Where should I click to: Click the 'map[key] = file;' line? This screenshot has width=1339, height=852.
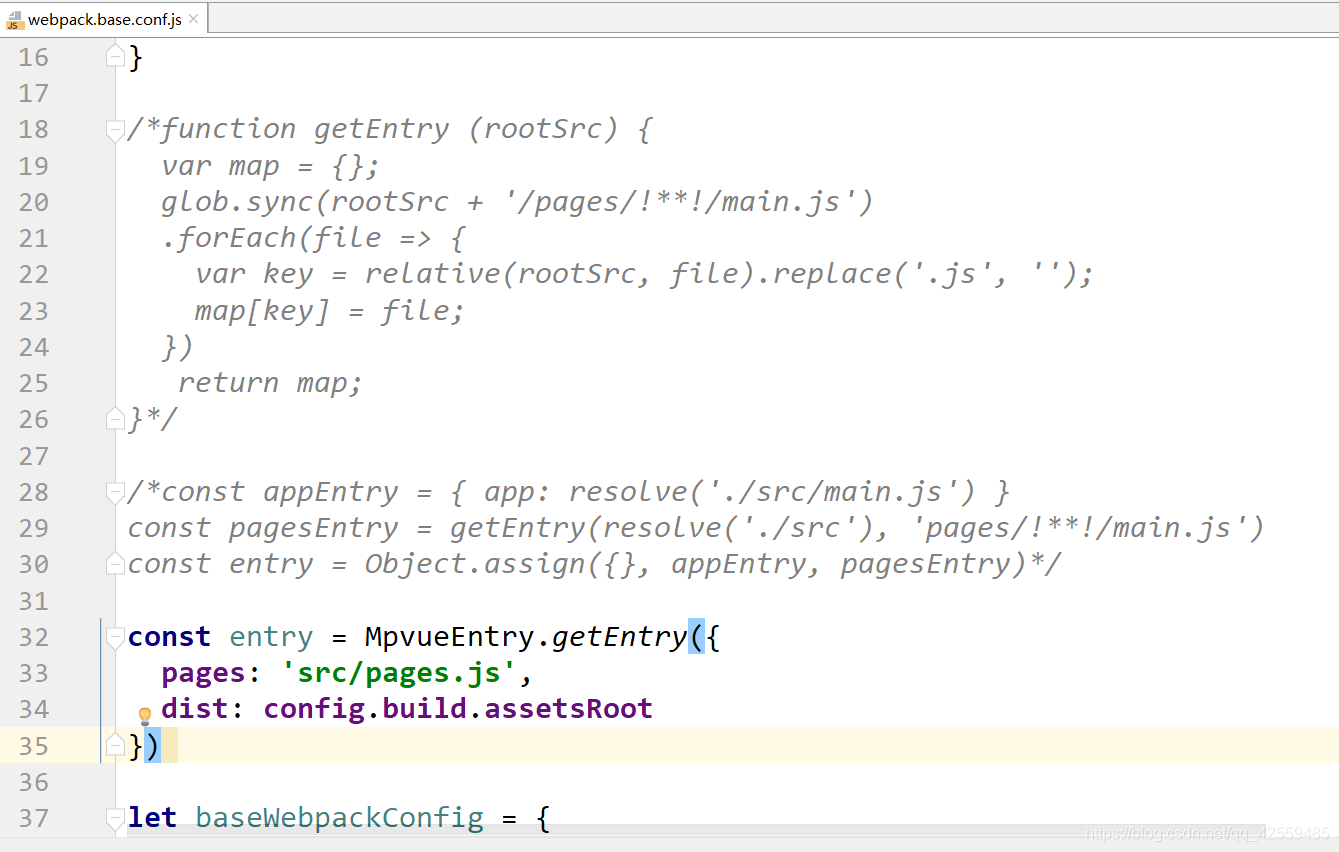coord(330,311)
